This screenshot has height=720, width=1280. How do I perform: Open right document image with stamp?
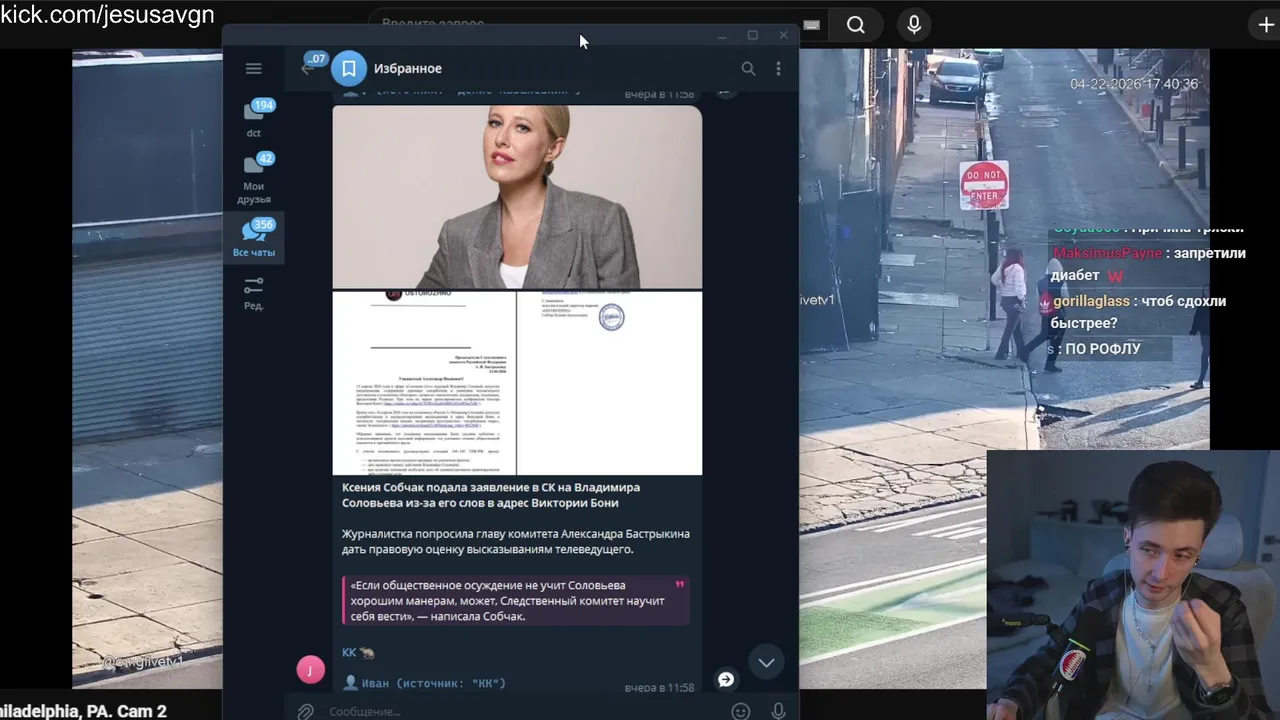point(610,383)
